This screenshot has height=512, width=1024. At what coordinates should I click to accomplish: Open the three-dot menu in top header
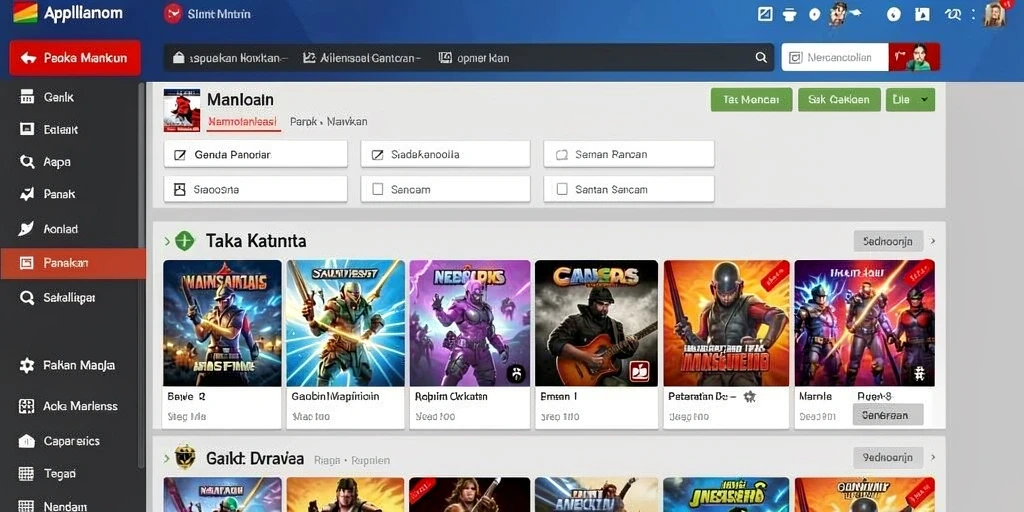pyautogui.click(x=974, y=14)
